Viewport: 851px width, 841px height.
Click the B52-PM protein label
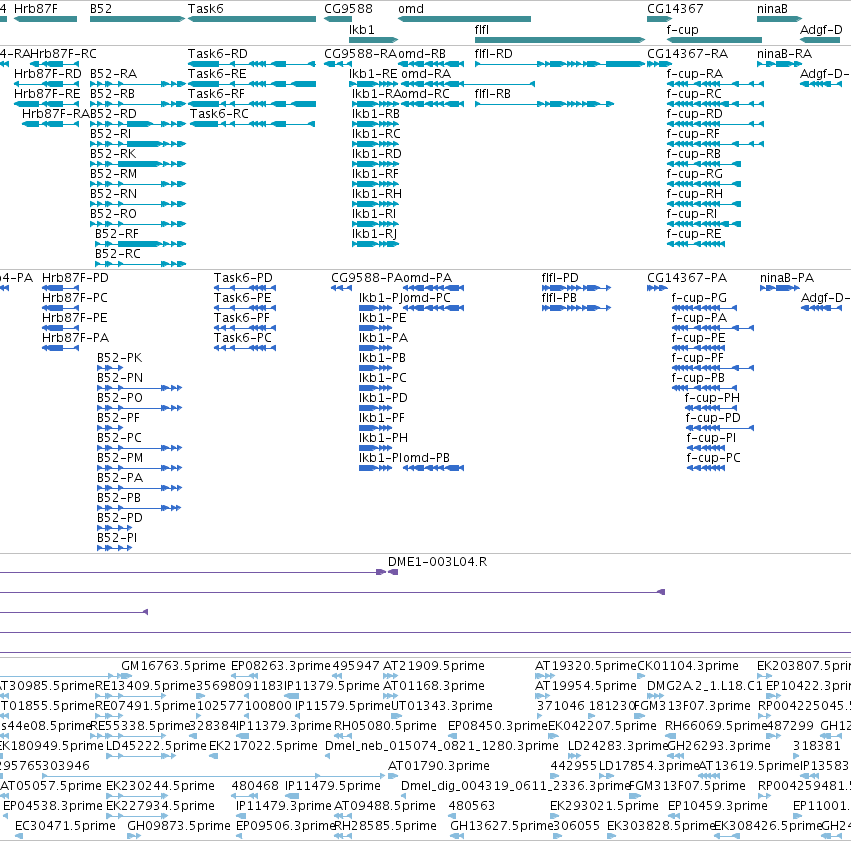point(120,458)
